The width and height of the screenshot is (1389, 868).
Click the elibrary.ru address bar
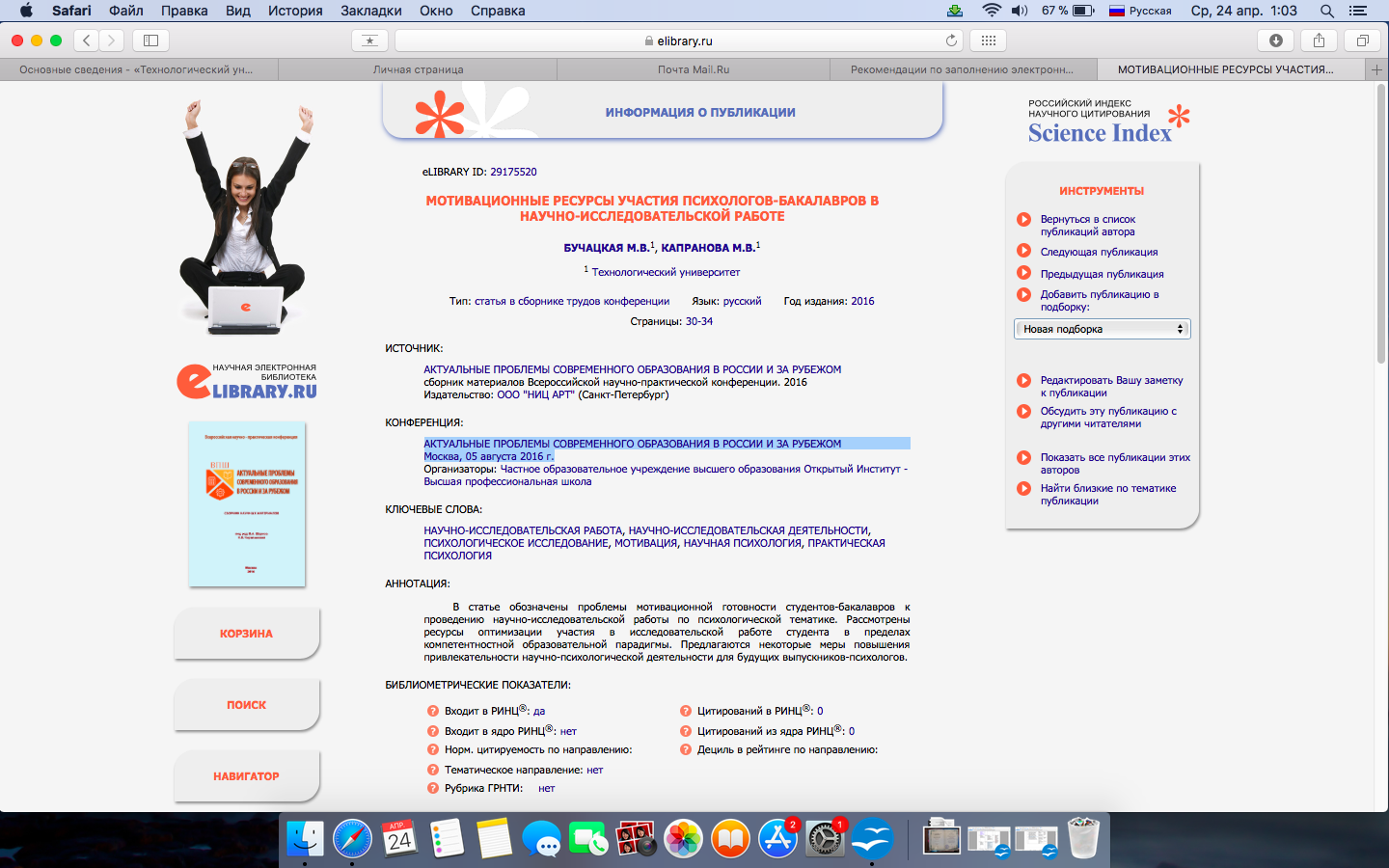678,41
